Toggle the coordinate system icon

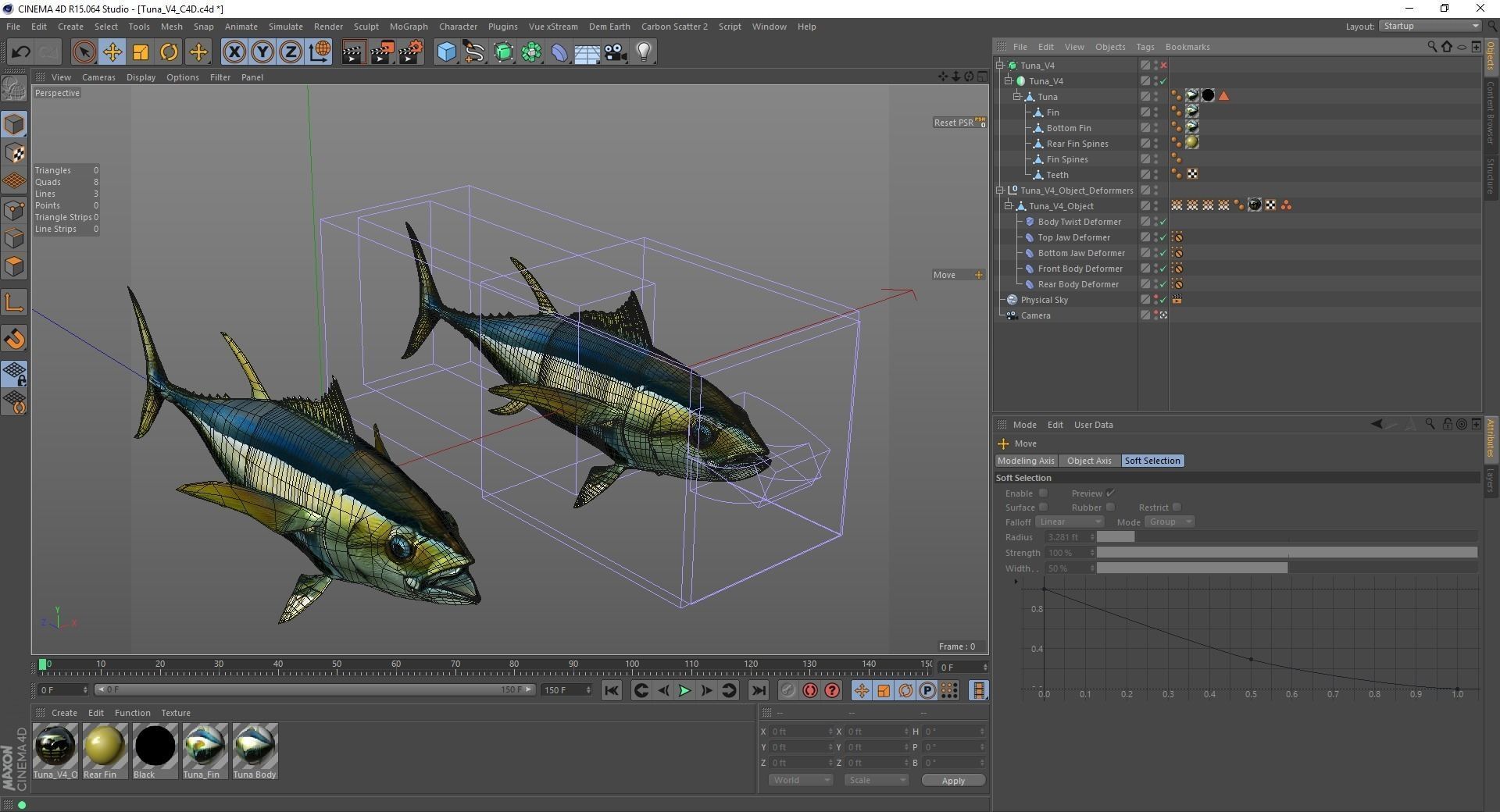pos(320,52)
